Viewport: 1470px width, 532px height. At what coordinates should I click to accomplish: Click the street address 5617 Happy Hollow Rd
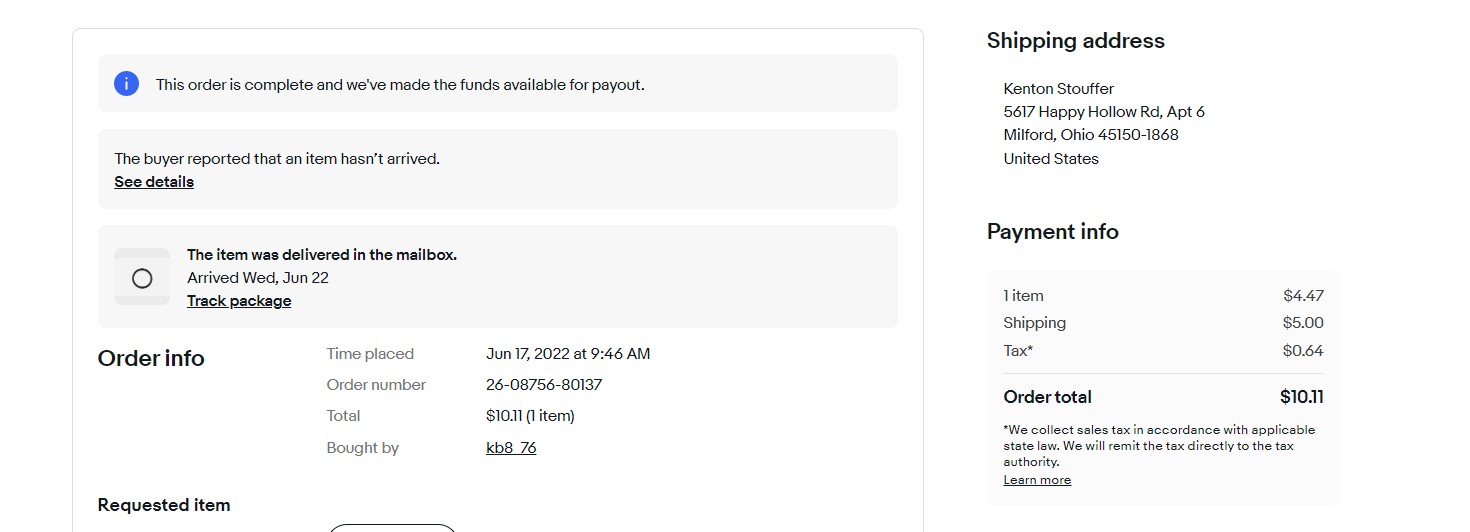(1104, 112)
